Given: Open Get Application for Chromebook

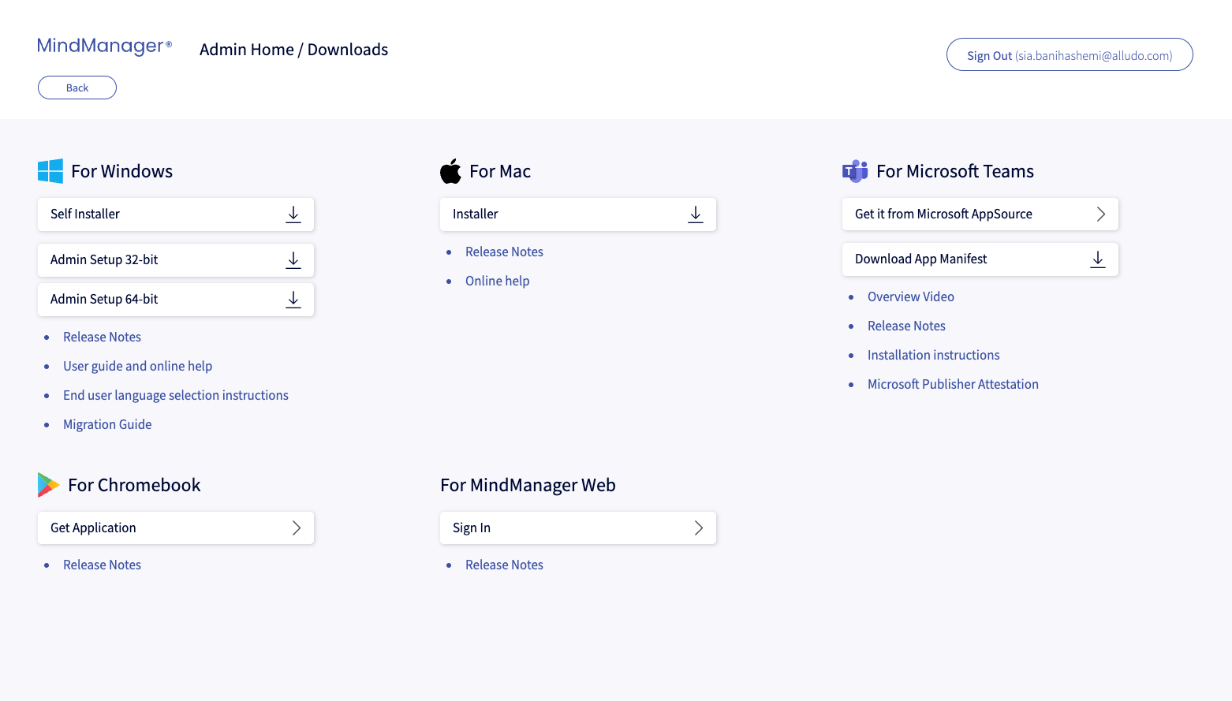Looking at the screenshot, I should point(176,528).
